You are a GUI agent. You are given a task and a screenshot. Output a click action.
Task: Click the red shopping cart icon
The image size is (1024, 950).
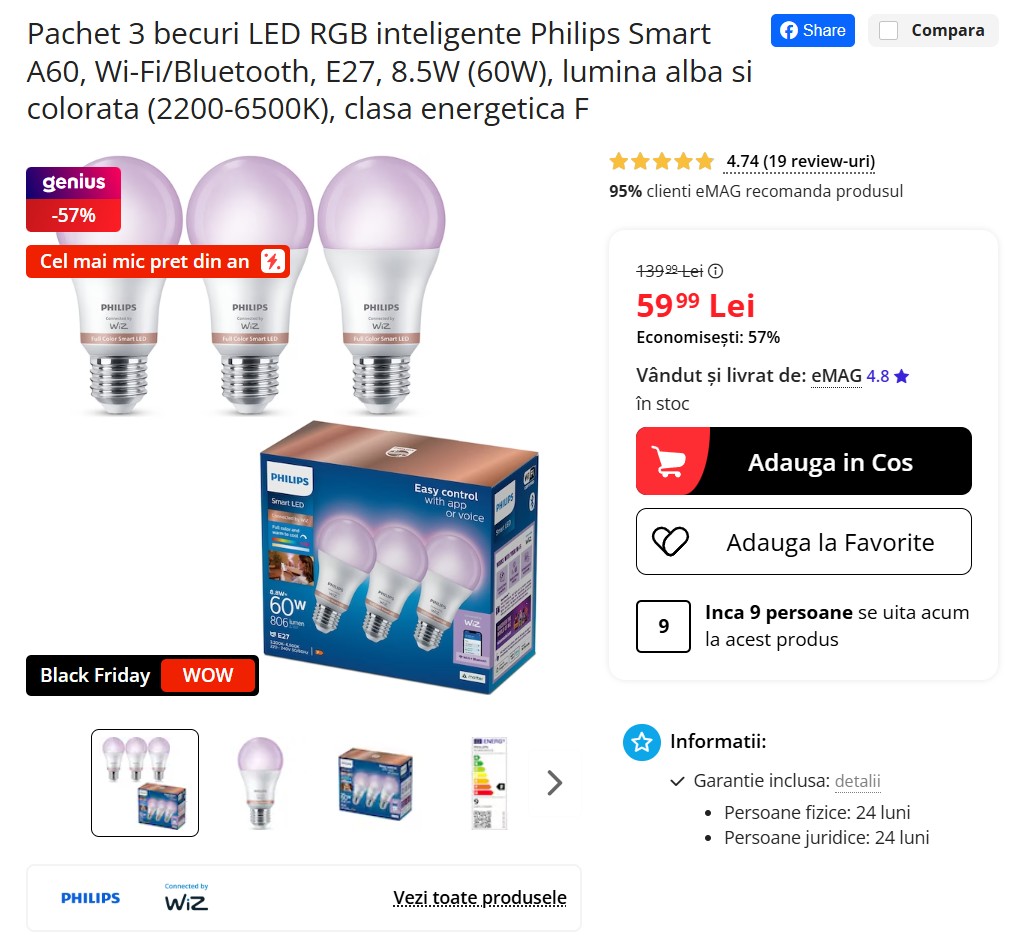669,462
